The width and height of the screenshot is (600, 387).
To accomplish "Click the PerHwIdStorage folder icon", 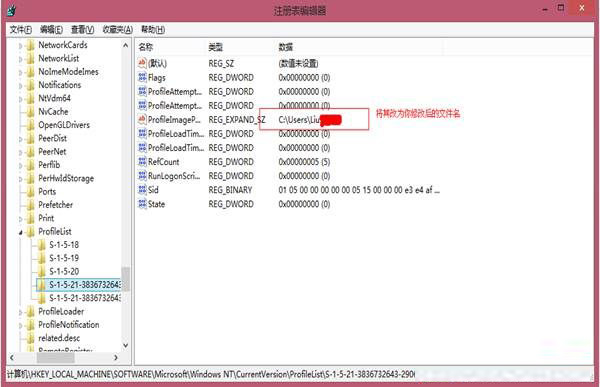I will click(x=31, y=178).
